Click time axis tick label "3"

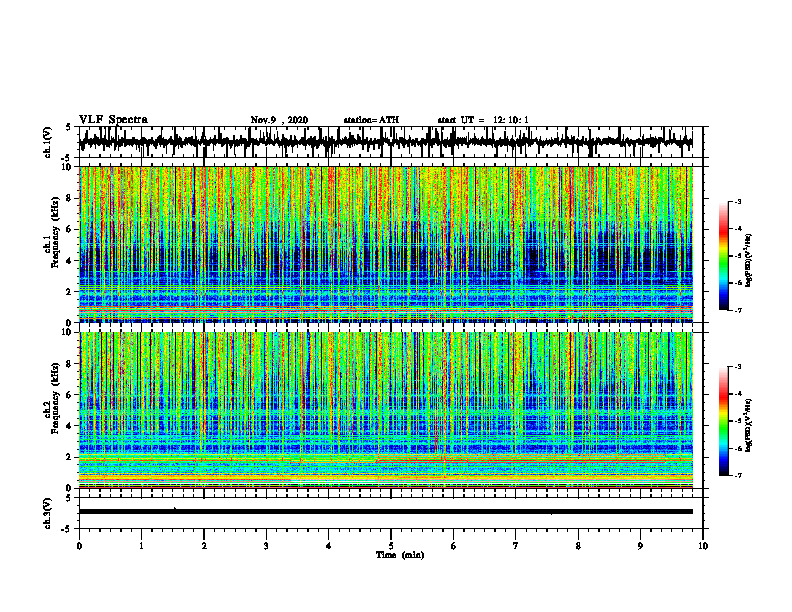coord(266,546)
